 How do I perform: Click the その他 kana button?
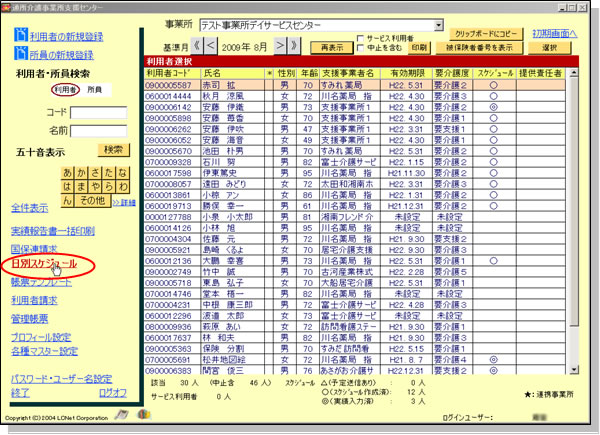point(93,200)
